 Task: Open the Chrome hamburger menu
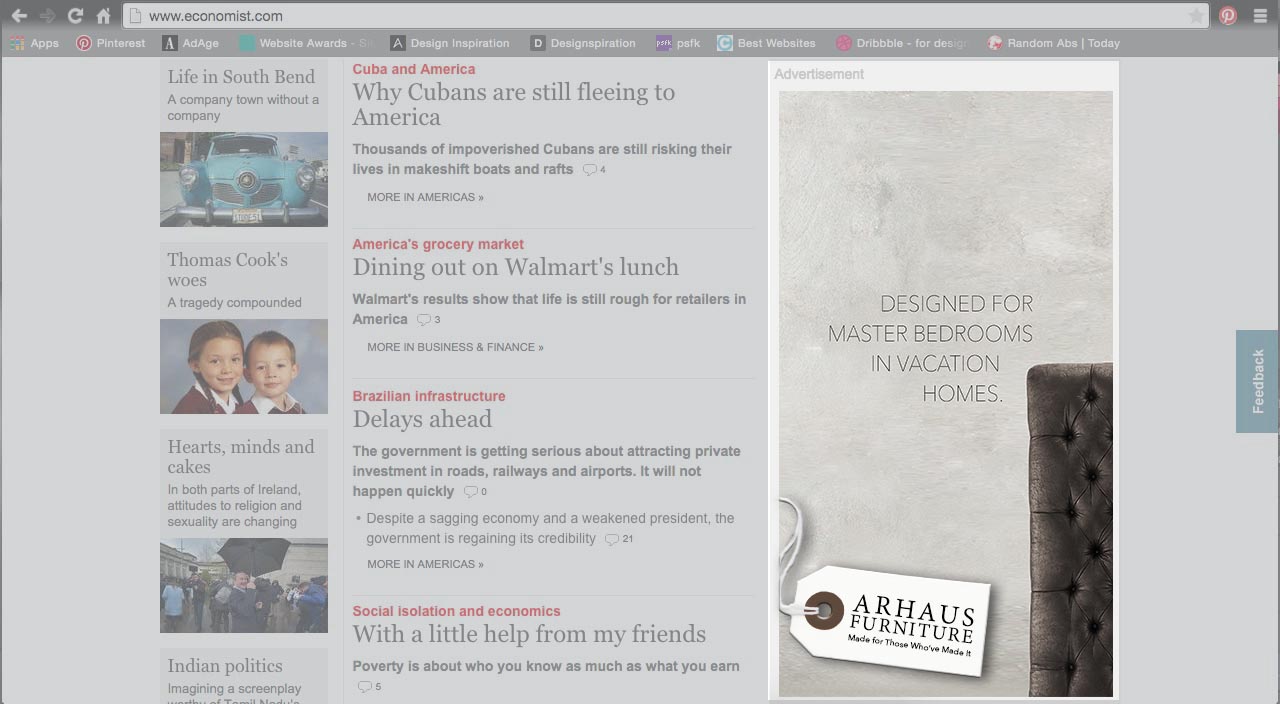(x=1260, y=16)
